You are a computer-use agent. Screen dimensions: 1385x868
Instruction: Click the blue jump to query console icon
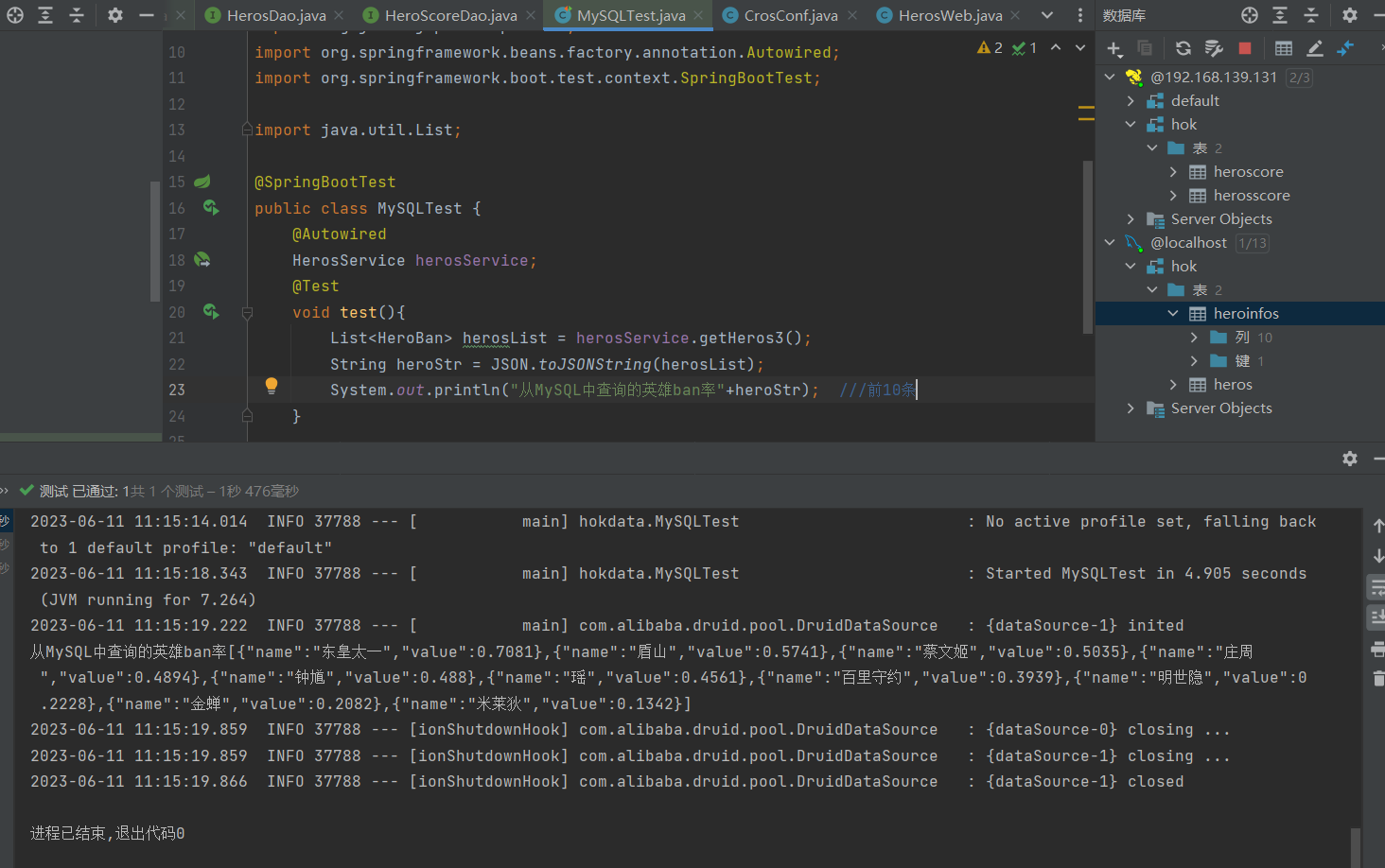pos(1345,48)
